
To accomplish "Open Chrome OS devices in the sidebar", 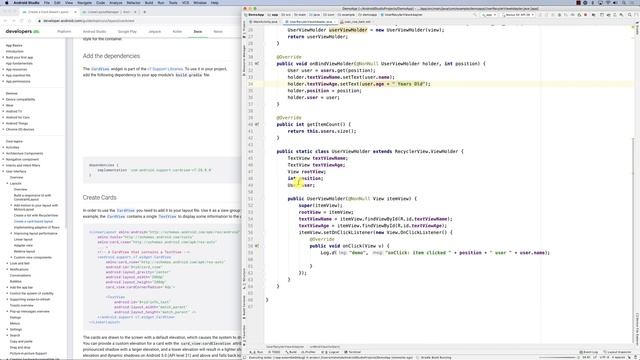I will [x=20, y=129].
